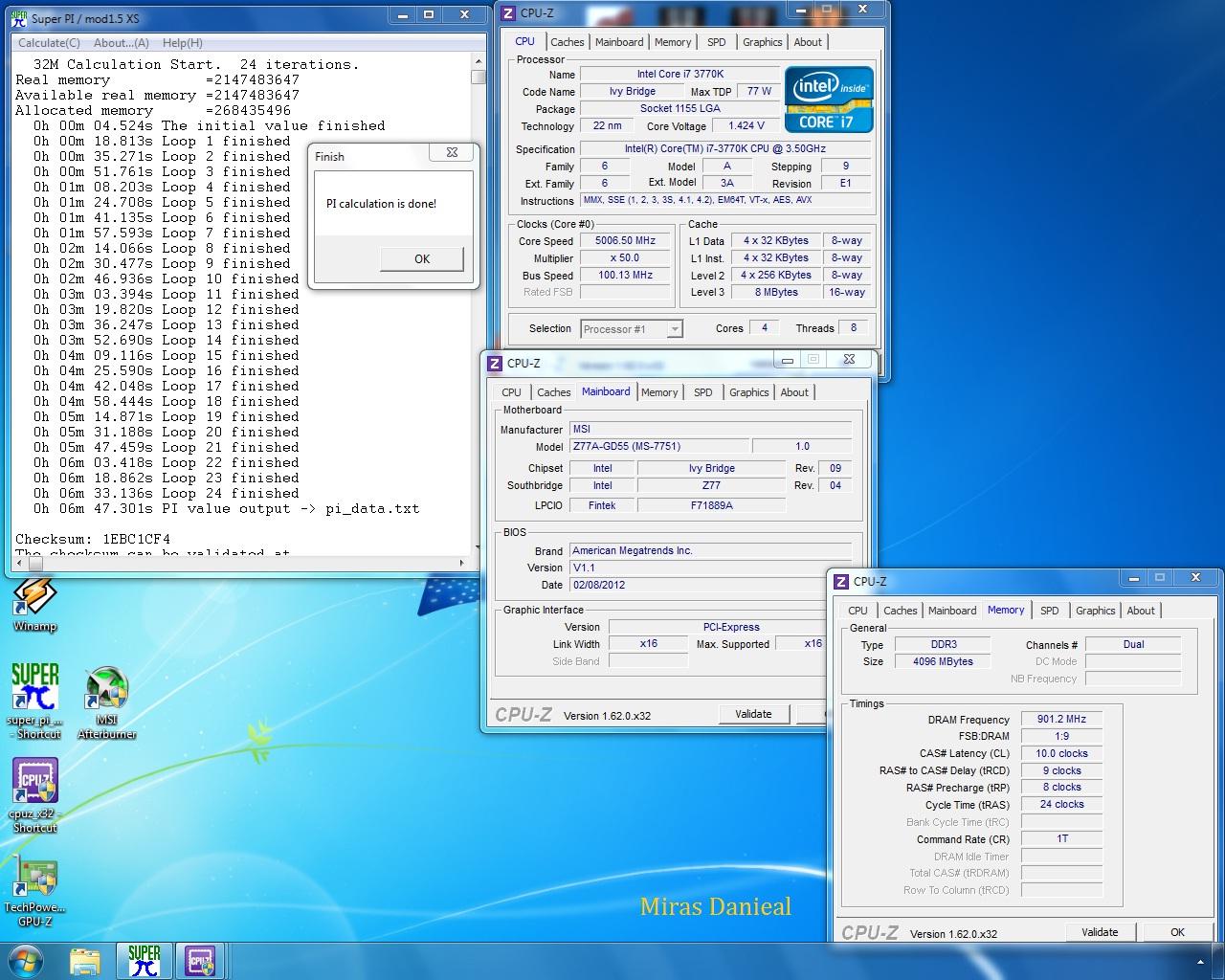
Task: Select SPD tab in Mainboard window
Action: 703,392
